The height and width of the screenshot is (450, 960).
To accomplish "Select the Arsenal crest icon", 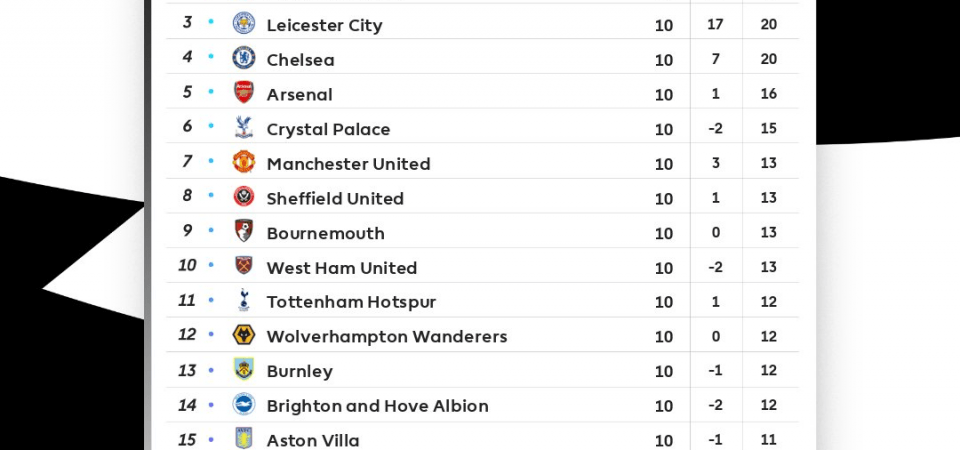I will click(x=244, y=92).
